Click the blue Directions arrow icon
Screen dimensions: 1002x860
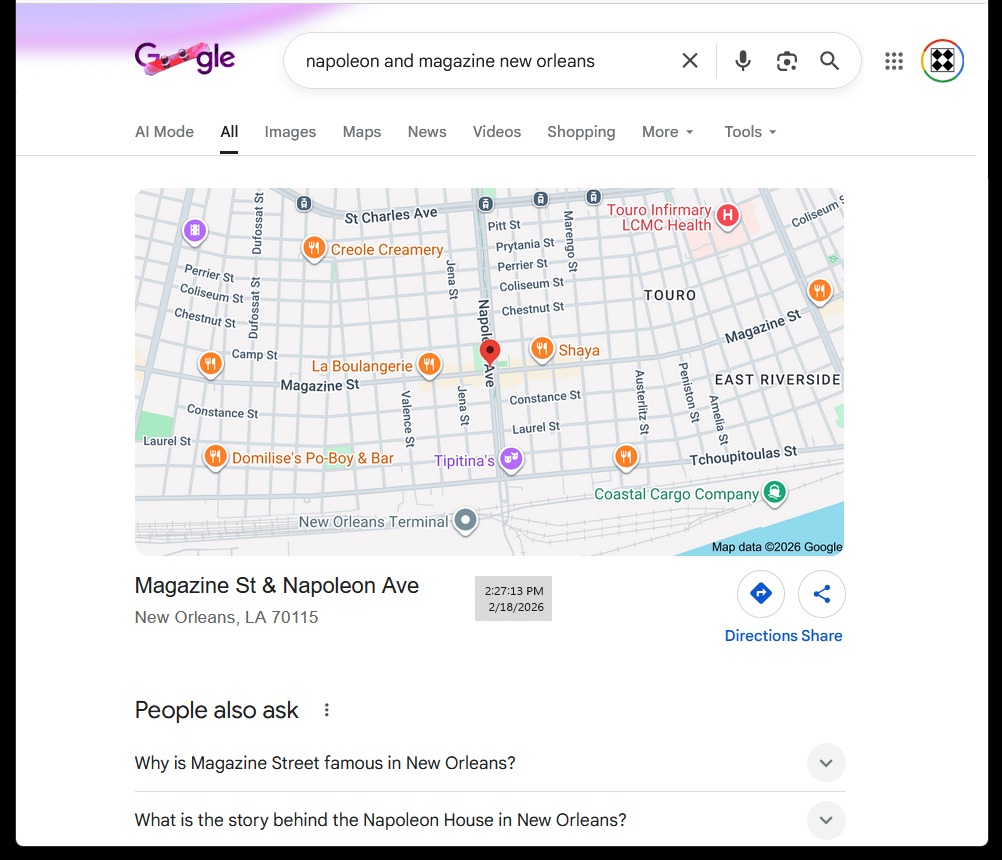click(x=760, y=594)
